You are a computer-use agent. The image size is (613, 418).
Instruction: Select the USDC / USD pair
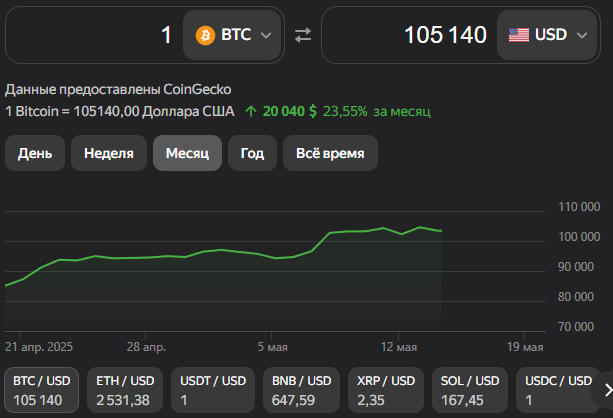coord(558,390)
